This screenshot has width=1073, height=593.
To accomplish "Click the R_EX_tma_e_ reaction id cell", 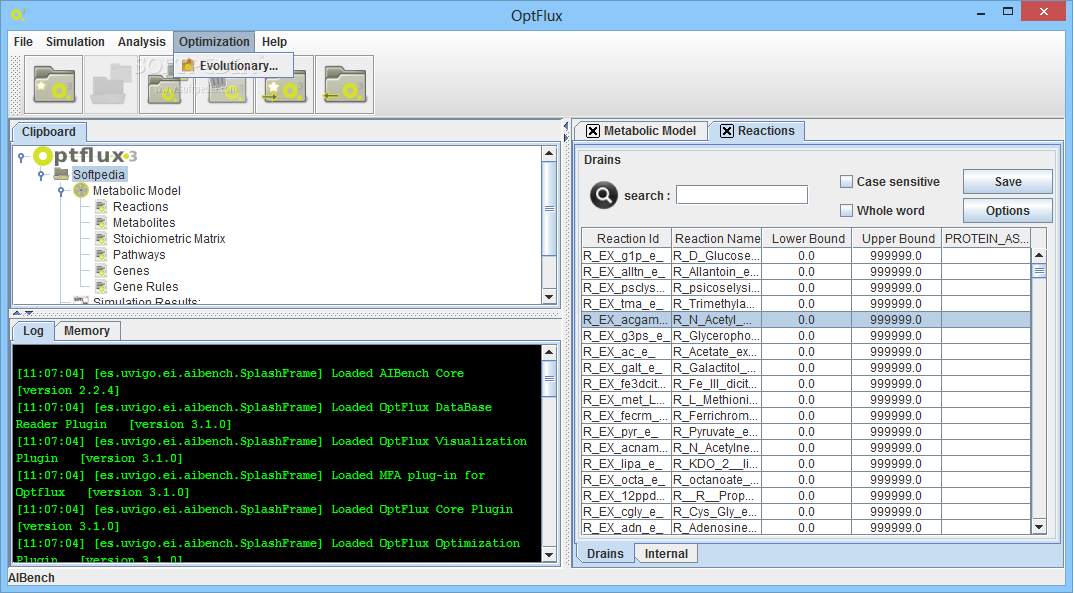I will tap(627, 304).
